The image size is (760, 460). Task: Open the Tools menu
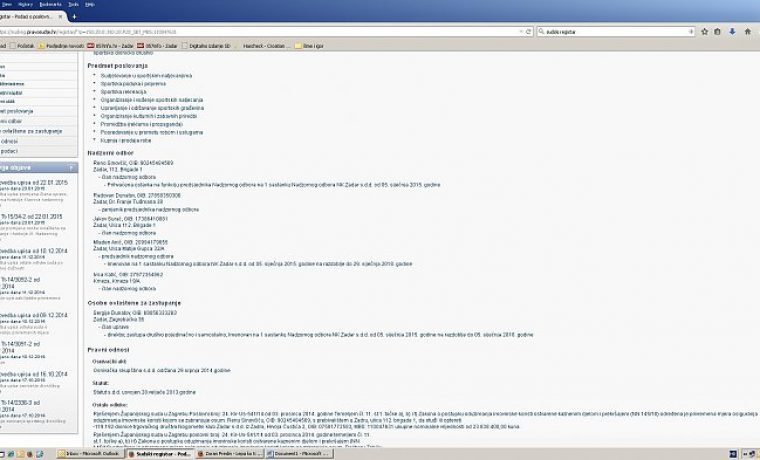[73, 4]
